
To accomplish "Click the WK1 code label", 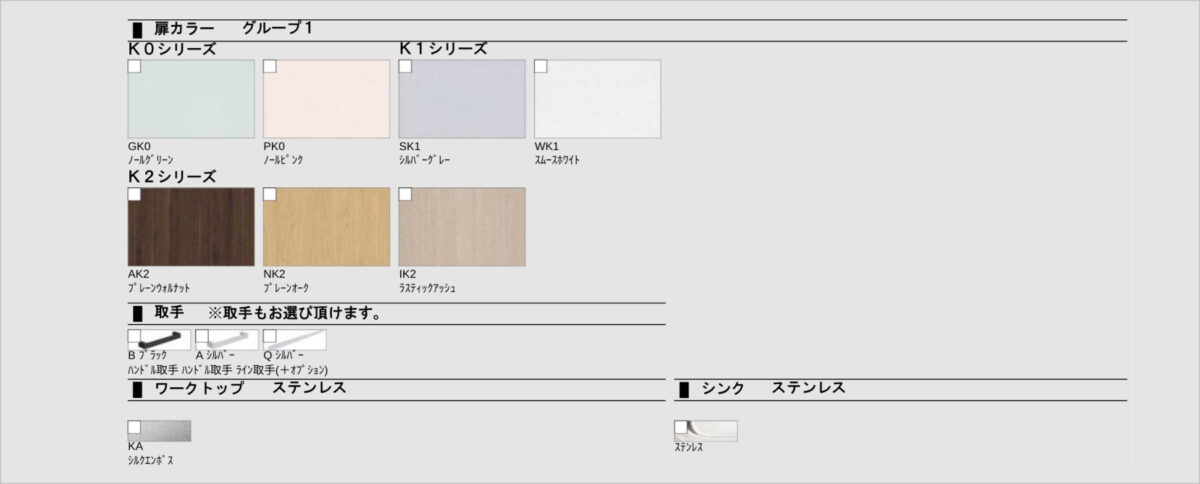I will 546,146.
